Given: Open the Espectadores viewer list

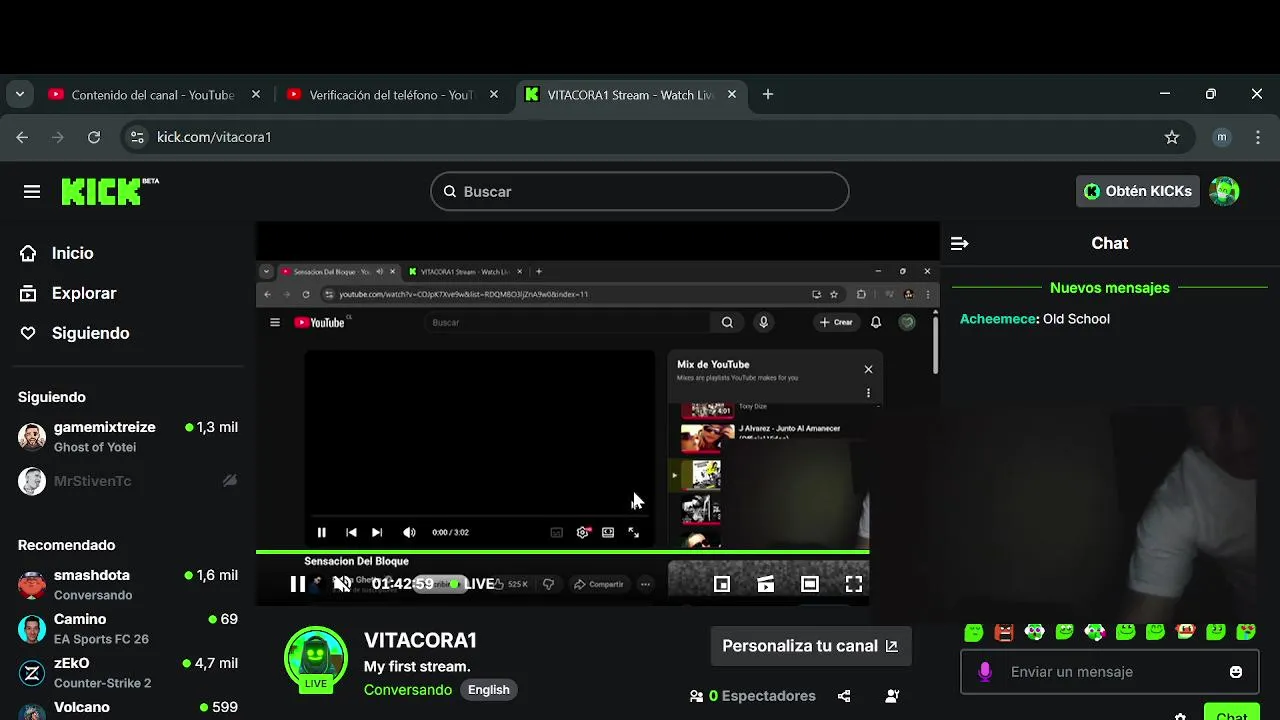Looking at the screenshot, I should tap(752, 696).
